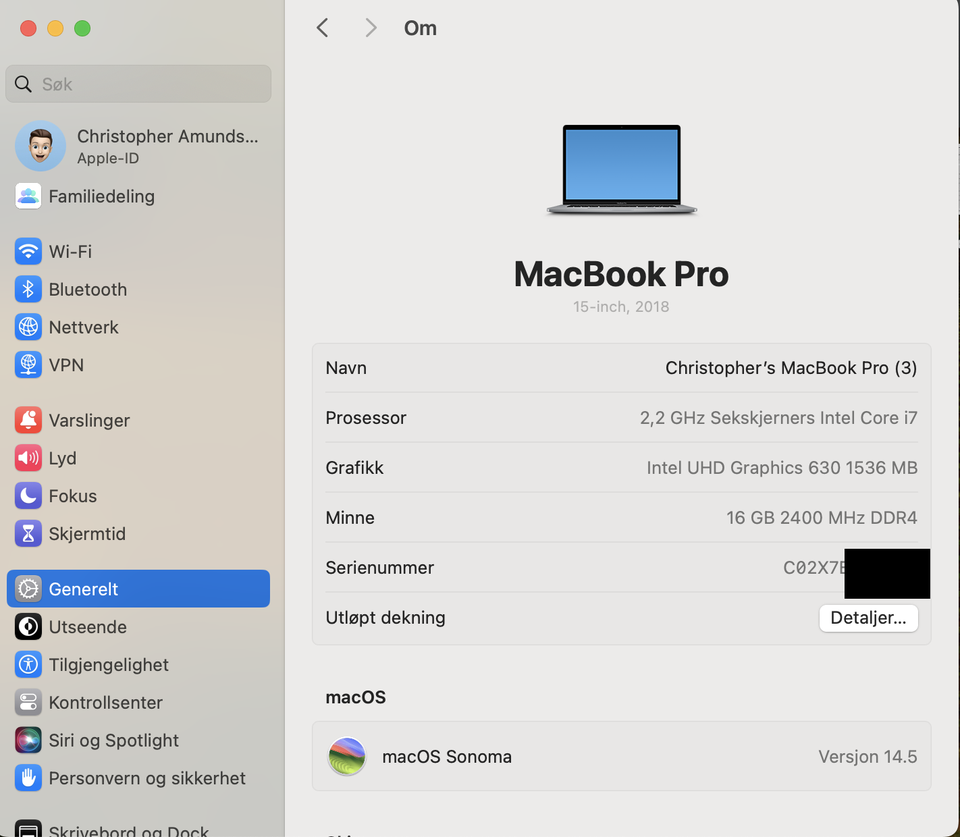The width and height of the screenshot is (960, 837).
Task: Click the macOS Sonoma logo icon
Action: tap(347, 756)
